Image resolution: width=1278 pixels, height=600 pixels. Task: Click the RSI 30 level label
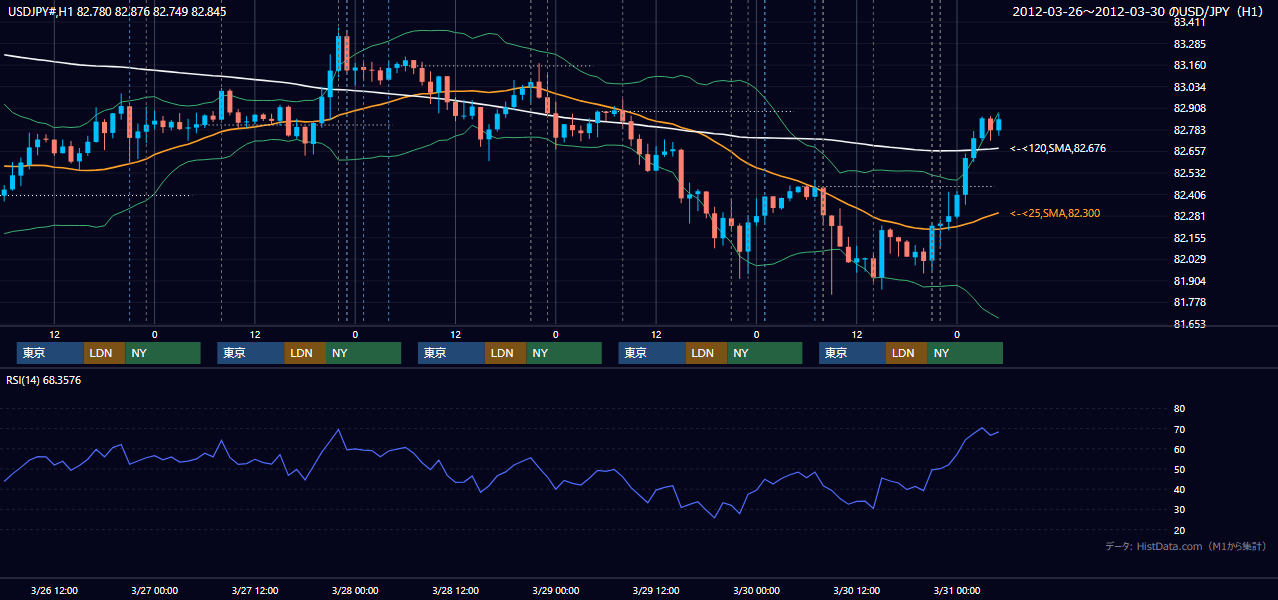click(1179, 509)
